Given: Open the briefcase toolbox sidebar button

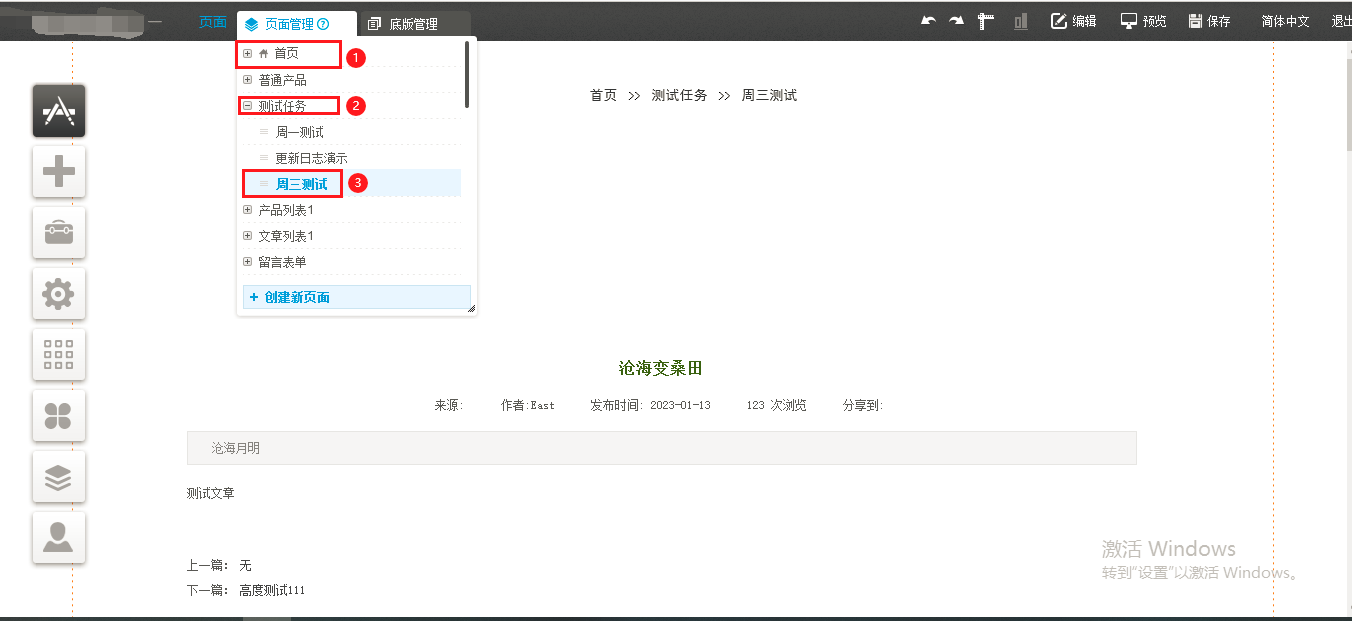Looking at the screenshot, I should coord(59,233).
